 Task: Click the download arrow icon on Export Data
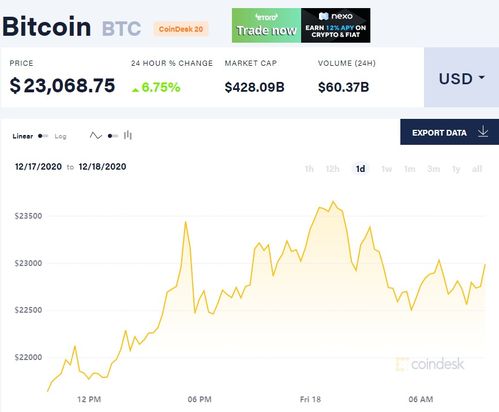(483, 132)
